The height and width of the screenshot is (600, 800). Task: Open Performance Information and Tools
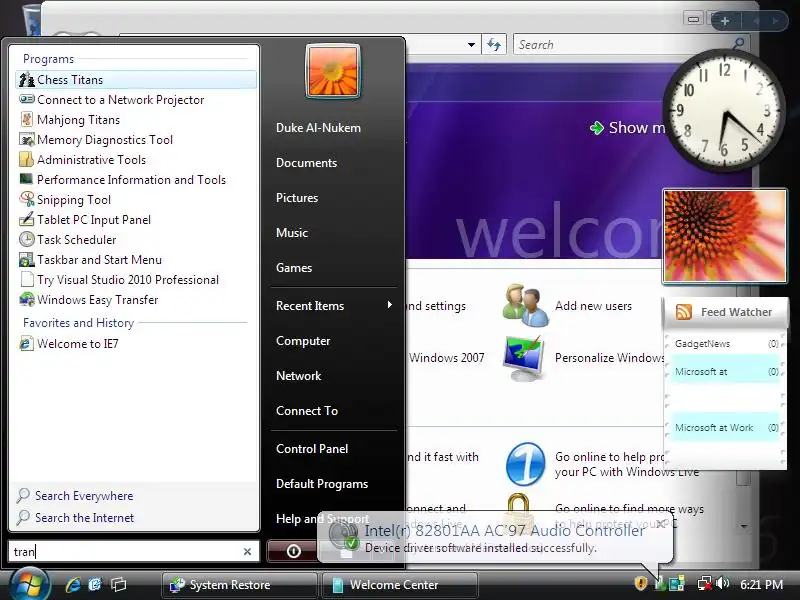tap(136, 180)
